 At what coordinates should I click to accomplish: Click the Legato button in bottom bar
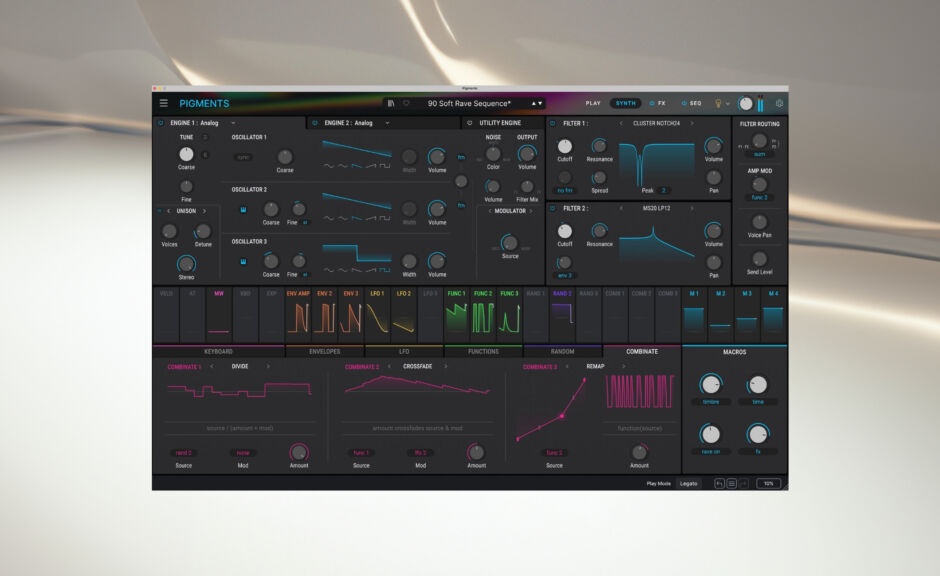coord(688,483)
